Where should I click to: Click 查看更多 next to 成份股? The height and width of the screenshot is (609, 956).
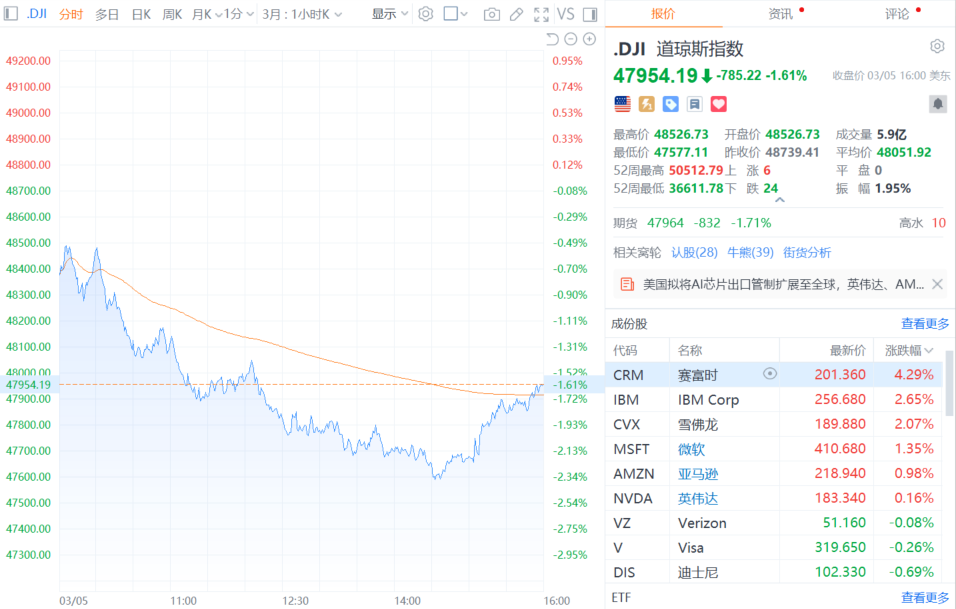pyautogui.click(x=924, y=323)
